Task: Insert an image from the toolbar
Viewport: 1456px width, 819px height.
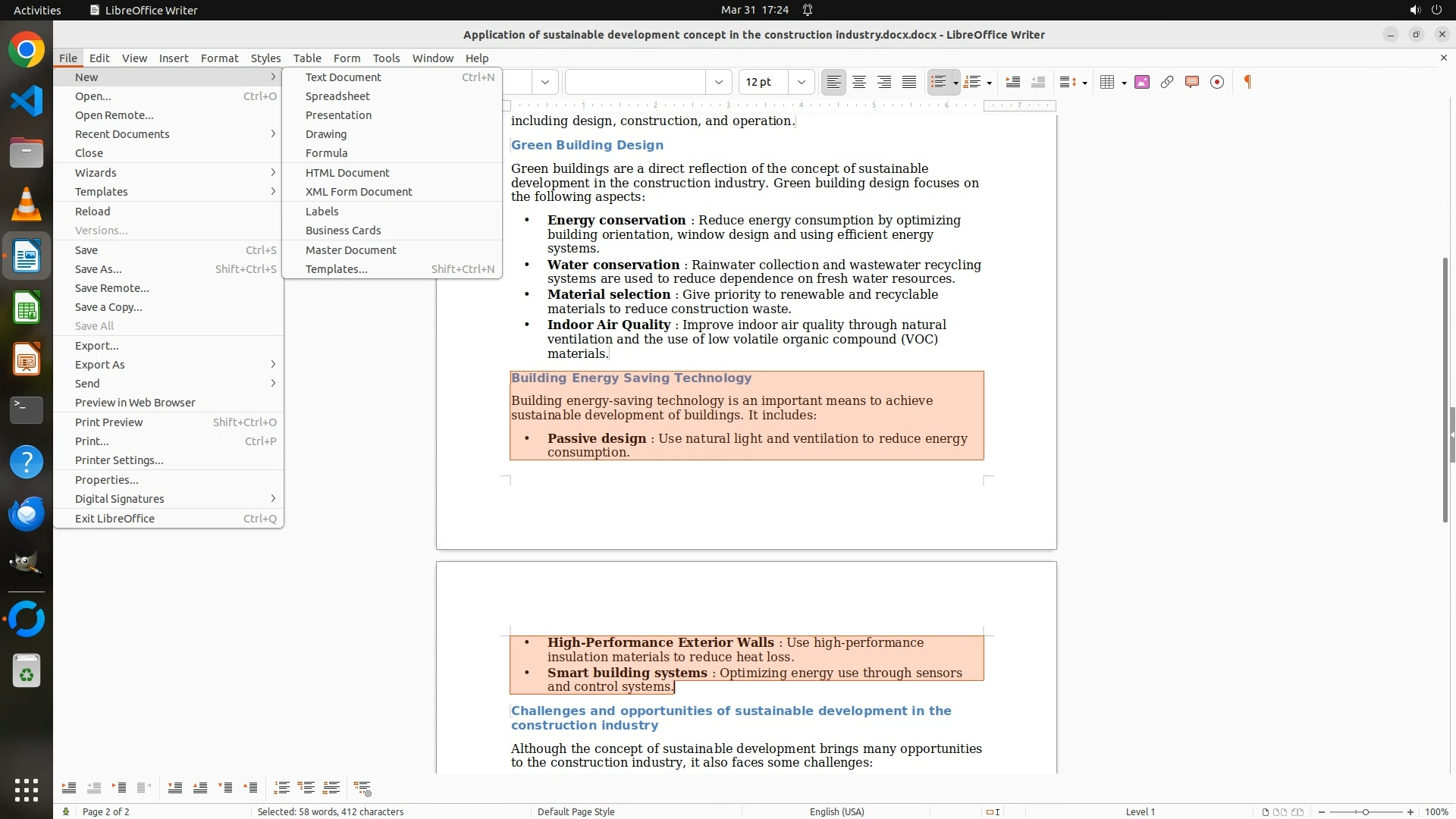Action: (x=1141, y=82)
